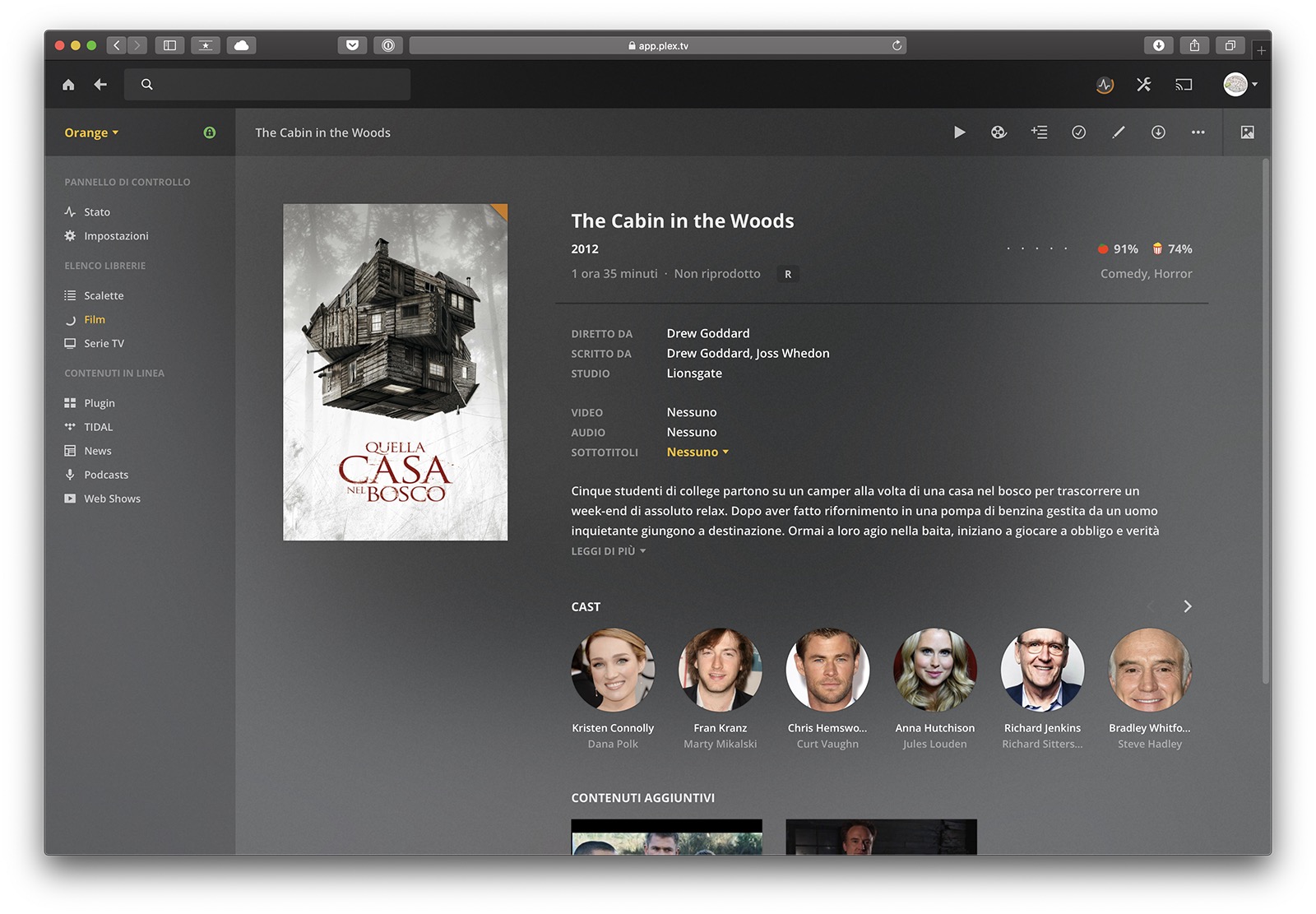Click the Comedy, Horror genre text
The width and height of the screenshot is (1316, 914).
(x=1147, y=274)
